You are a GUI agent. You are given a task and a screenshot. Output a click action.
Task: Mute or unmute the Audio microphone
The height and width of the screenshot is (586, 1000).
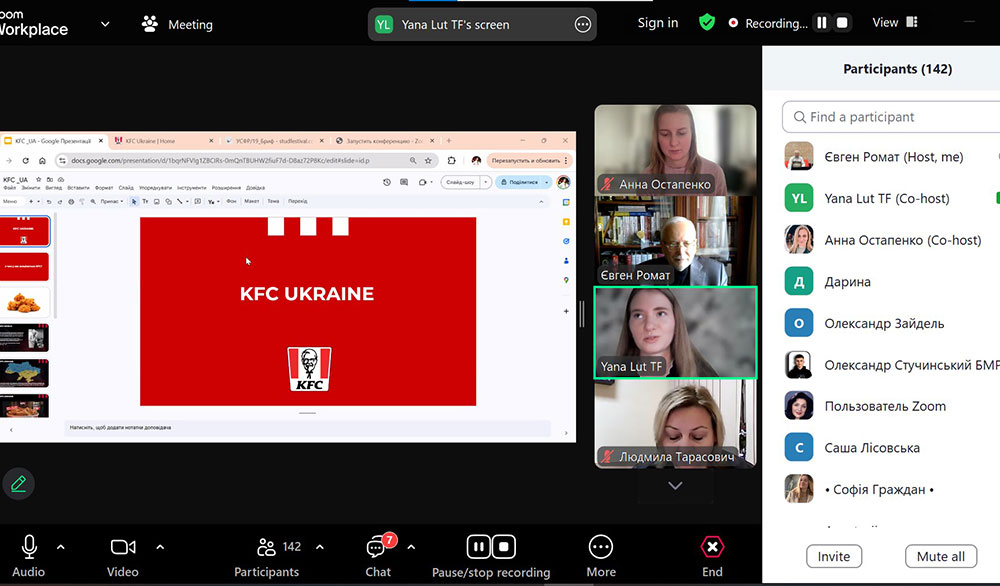click(x=29, y=555)
